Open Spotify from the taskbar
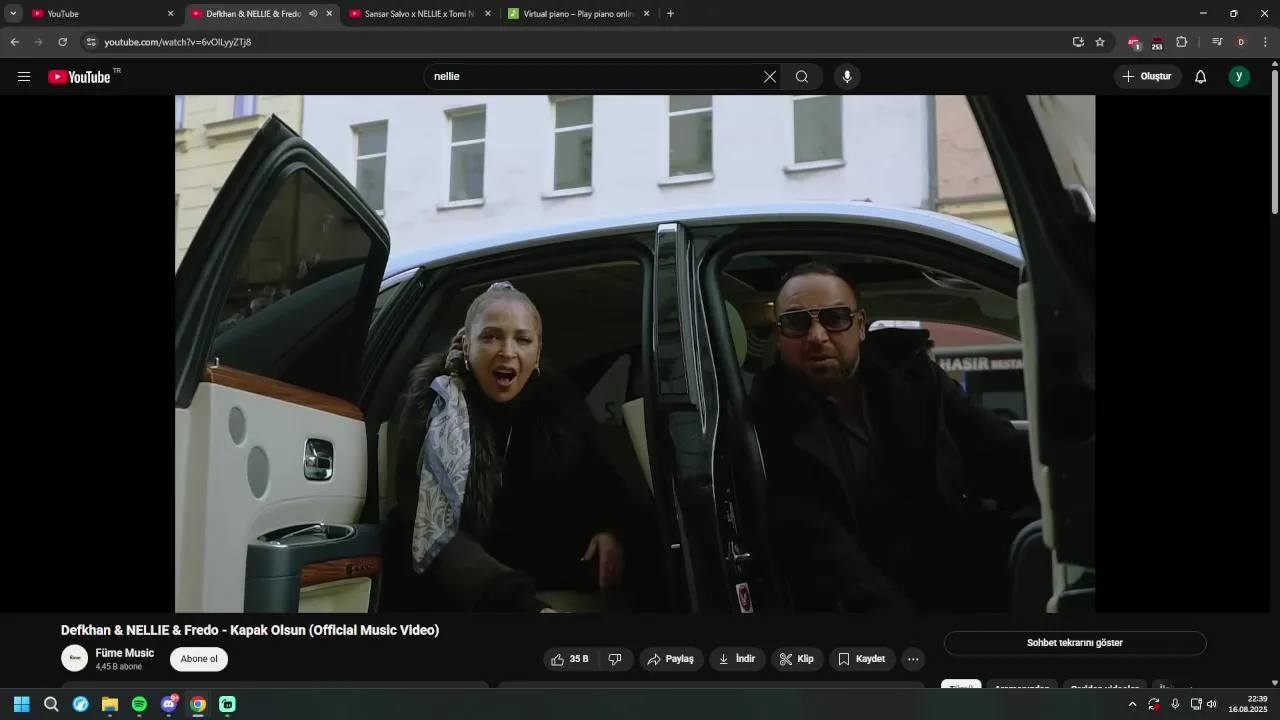This screenshot has height=720, width=1280. [x=139, y=704]
